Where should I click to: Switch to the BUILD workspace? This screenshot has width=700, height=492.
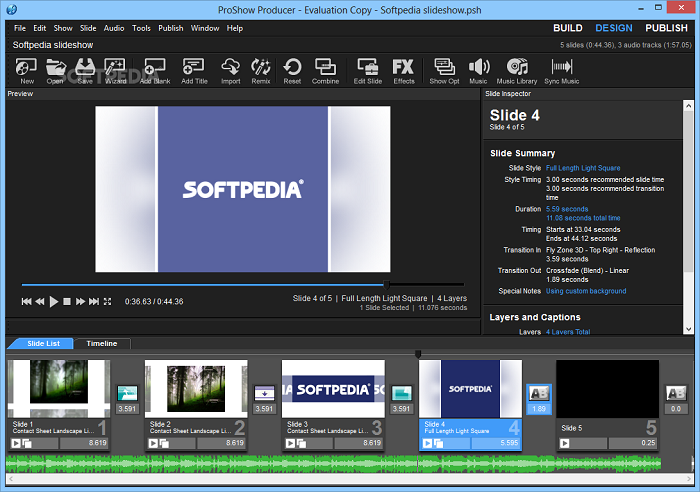pyautogui.click(x=568, y=28)
